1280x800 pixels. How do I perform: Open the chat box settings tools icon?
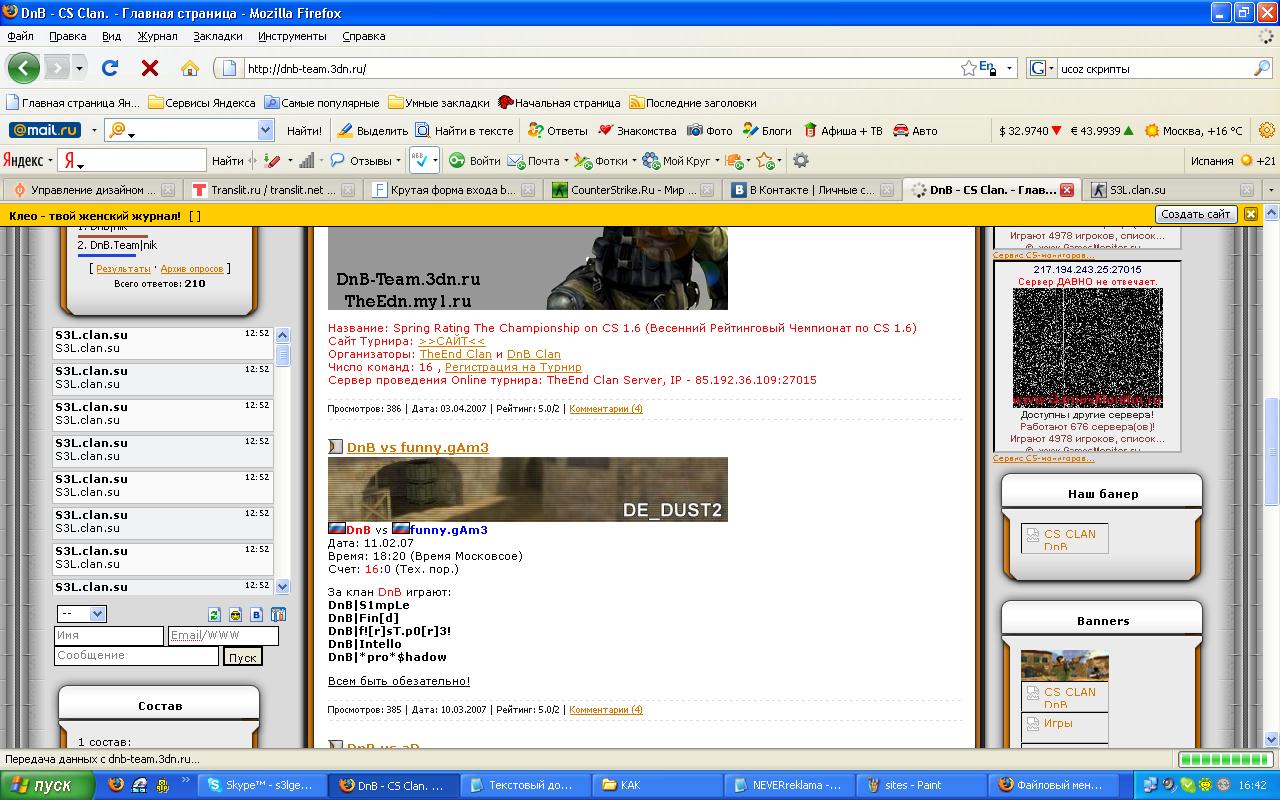(278, 614)
